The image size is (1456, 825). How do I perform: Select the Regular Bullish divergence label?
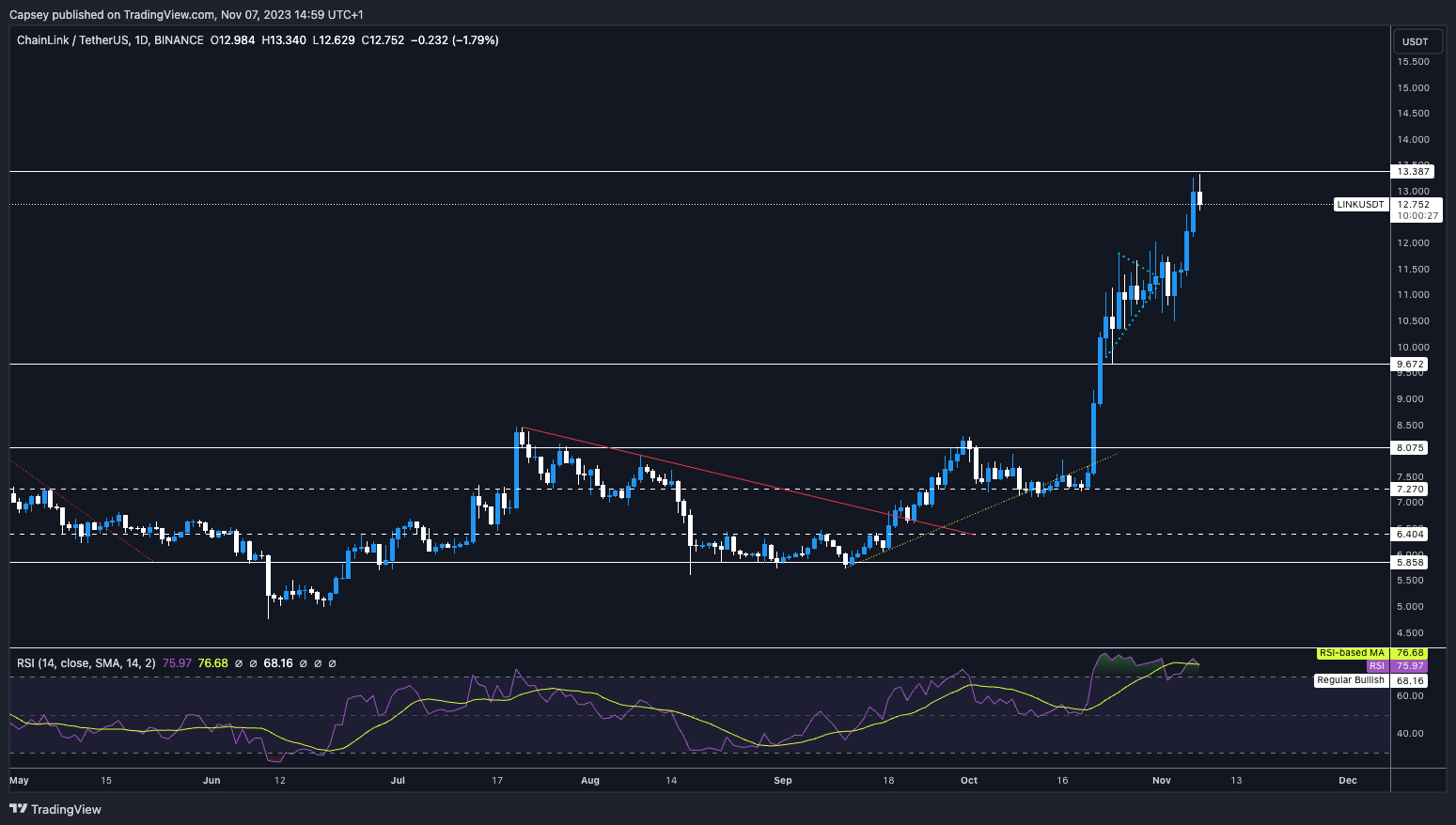point(1350,680)
